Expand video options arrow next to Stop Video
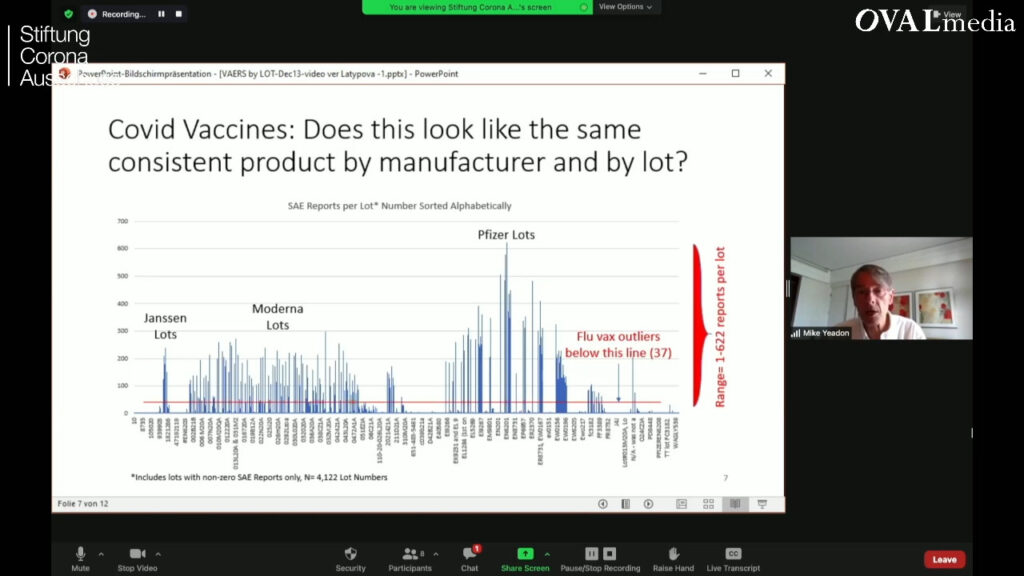This screenshot has height=576, width=1024. [x=158, y=554]
